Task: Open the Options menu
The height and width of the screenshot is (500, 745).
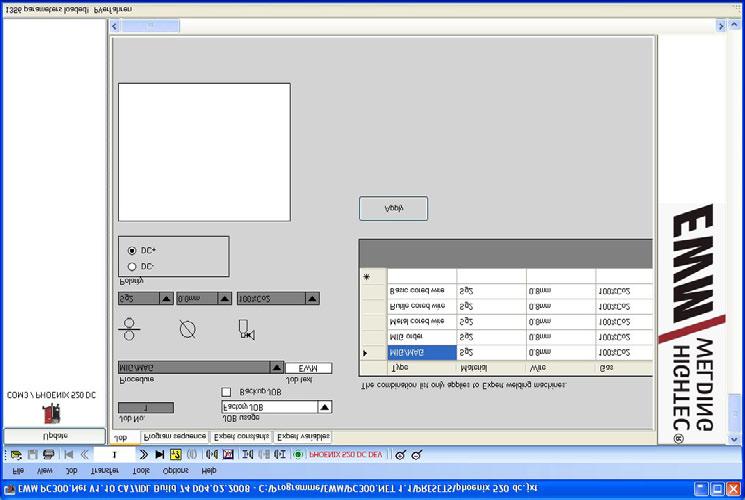Action: (x=175, y=471)
